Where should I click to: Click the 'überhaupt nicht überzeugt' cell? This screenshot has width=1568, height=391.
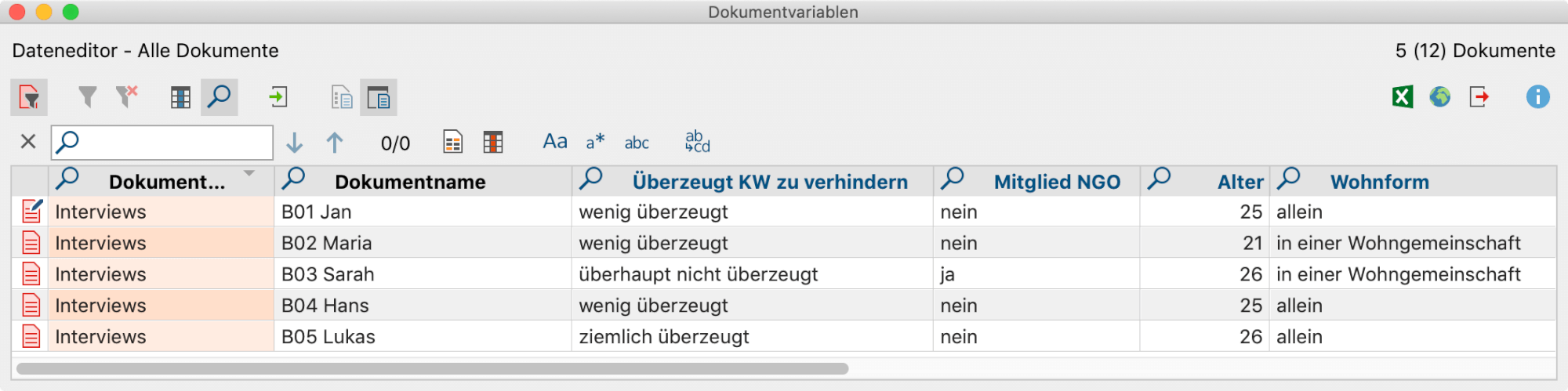[x=753, y=274]
